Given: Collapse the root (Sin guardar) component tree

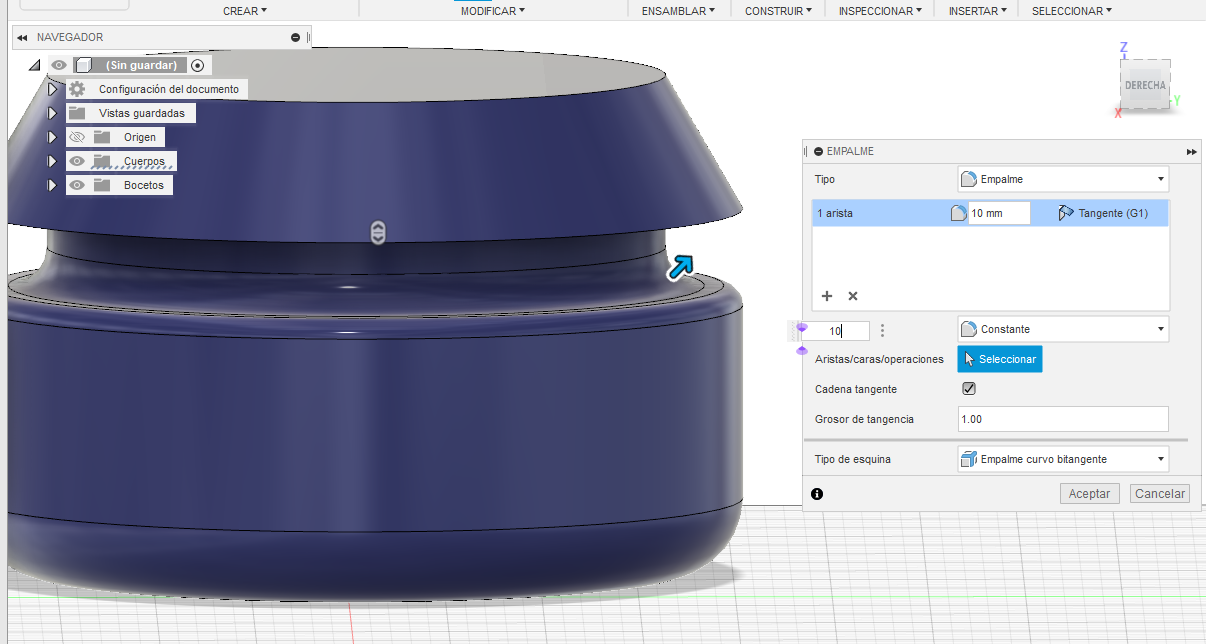Looking at the screenshot, I should click(x=35, y=65).
